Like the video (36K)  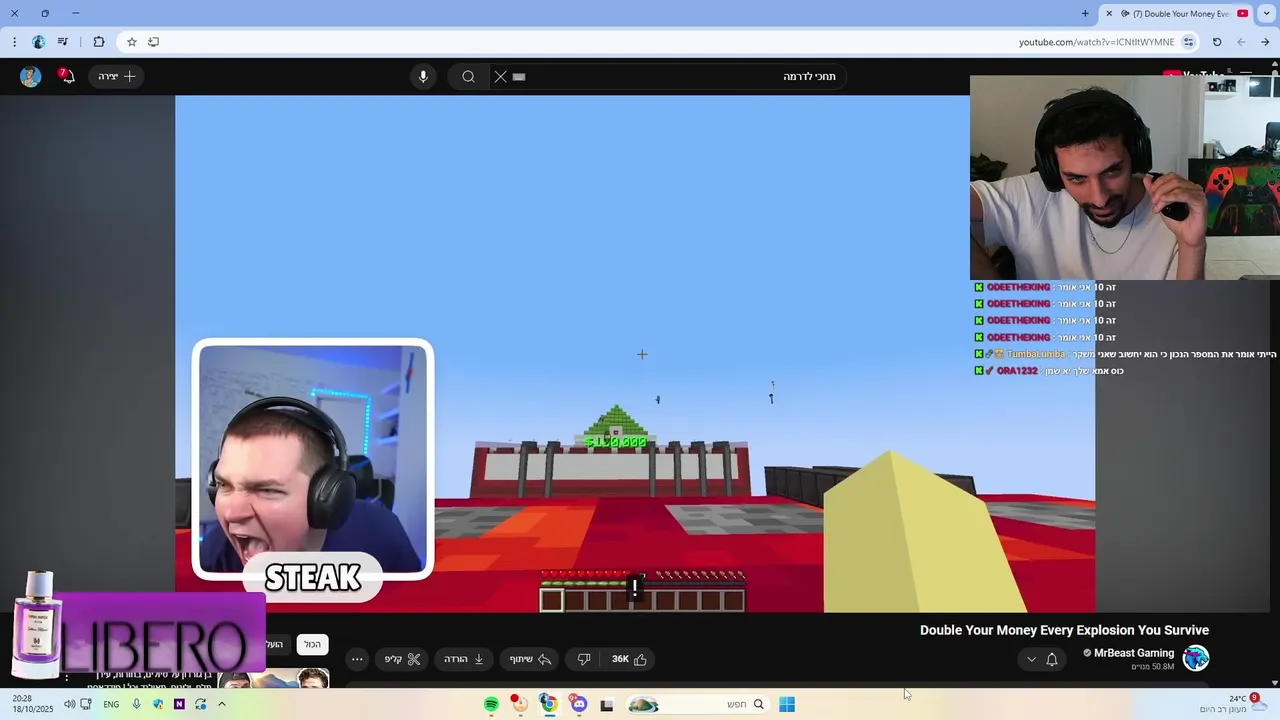pyautogui.click(x=630, y=659)
